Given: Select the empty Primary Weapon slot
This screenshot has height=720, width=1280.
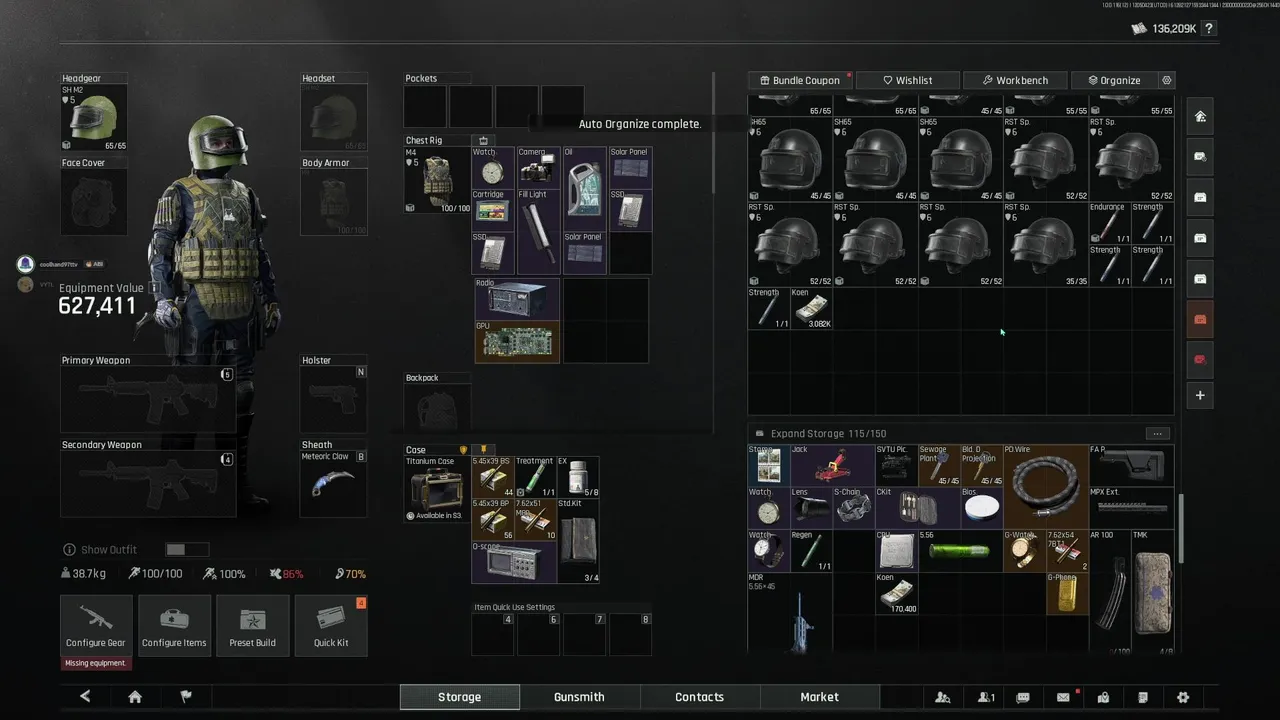Looking at the screenshot, I should point(149,400).
